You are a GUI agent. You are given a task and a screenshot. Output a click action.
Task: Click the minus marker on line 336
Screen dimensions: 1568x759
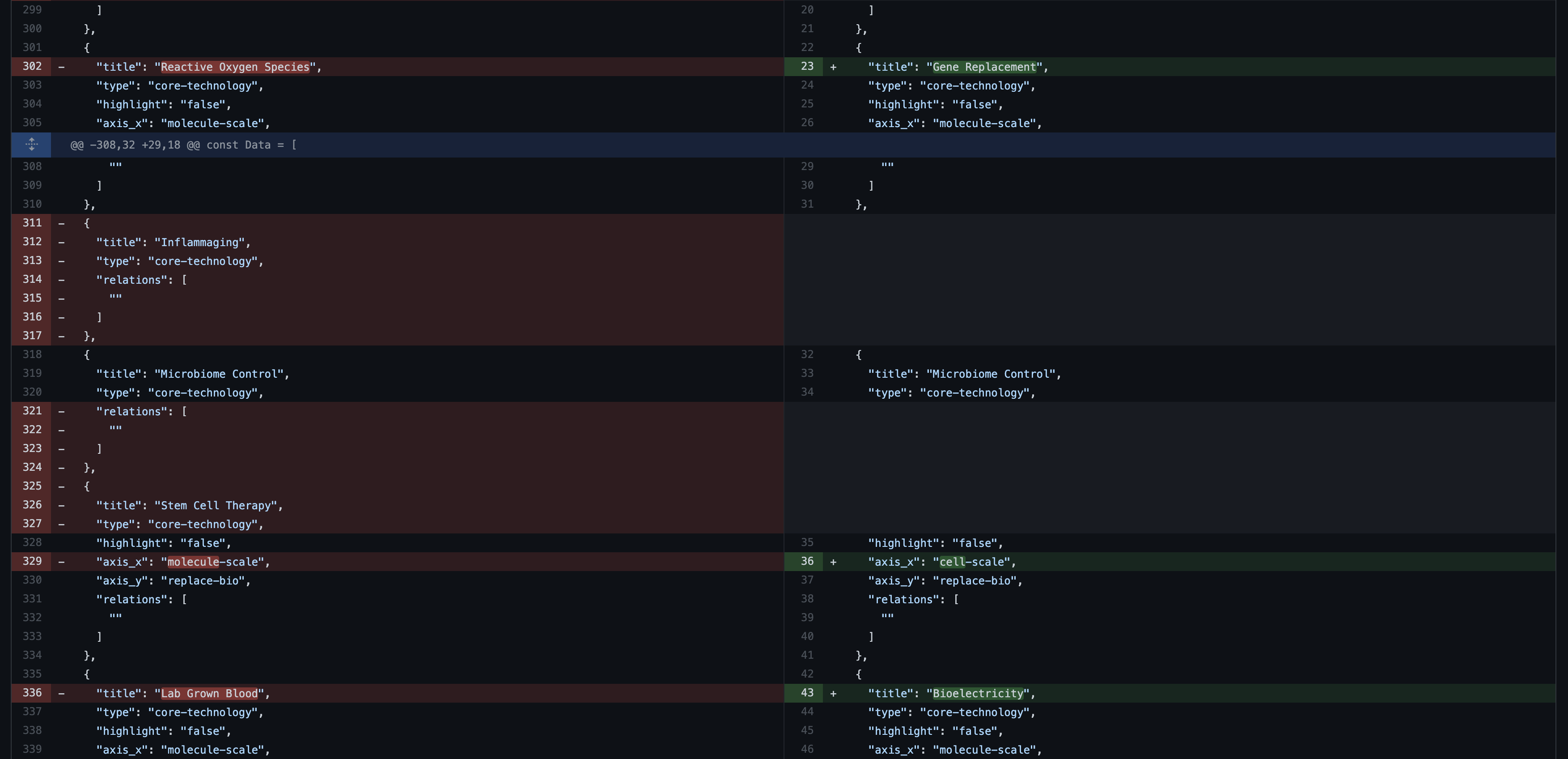[x=61, y=693]
